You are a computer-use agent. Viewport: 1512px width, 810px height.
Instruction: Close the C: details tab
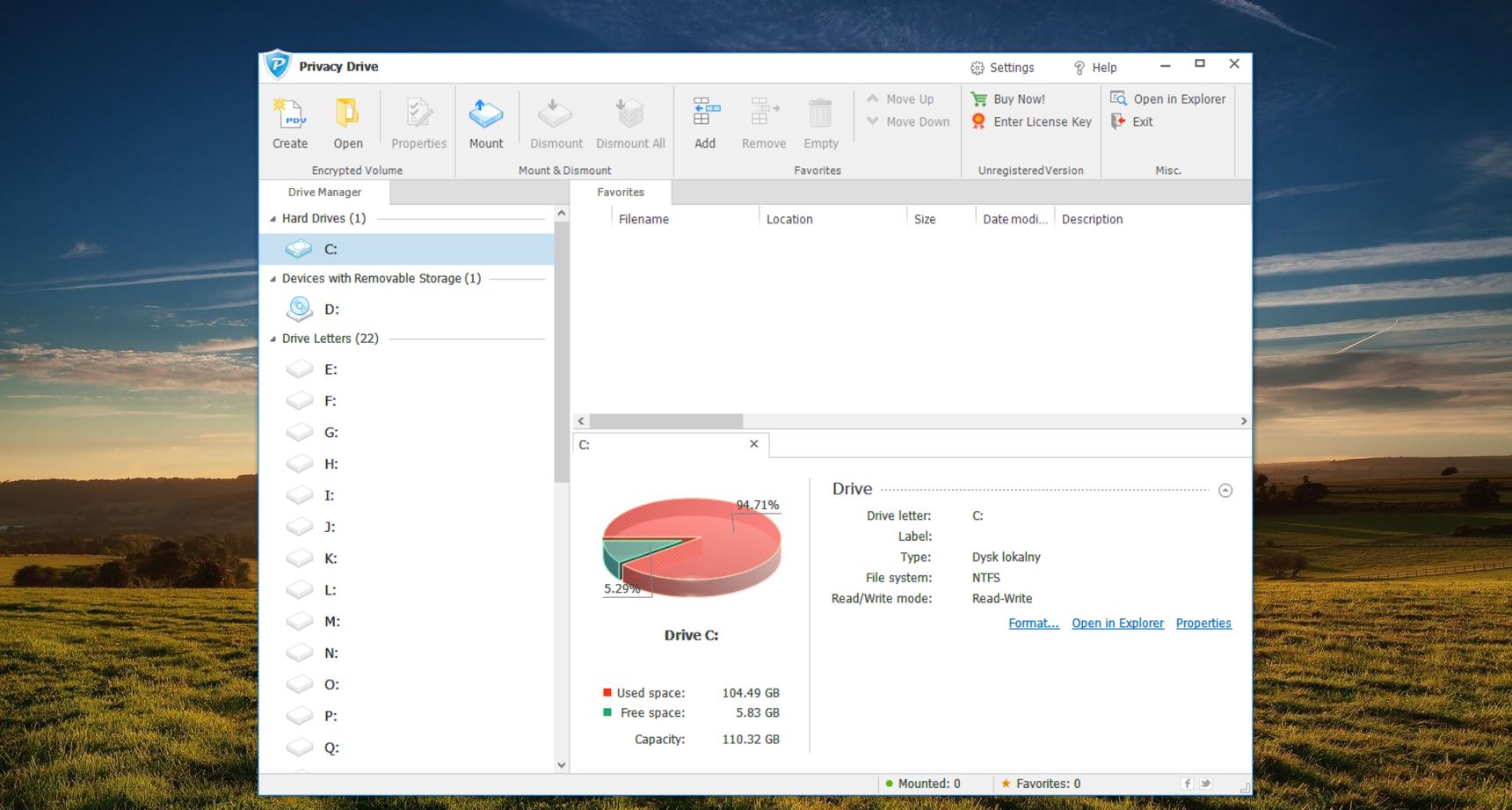[753, 444]
